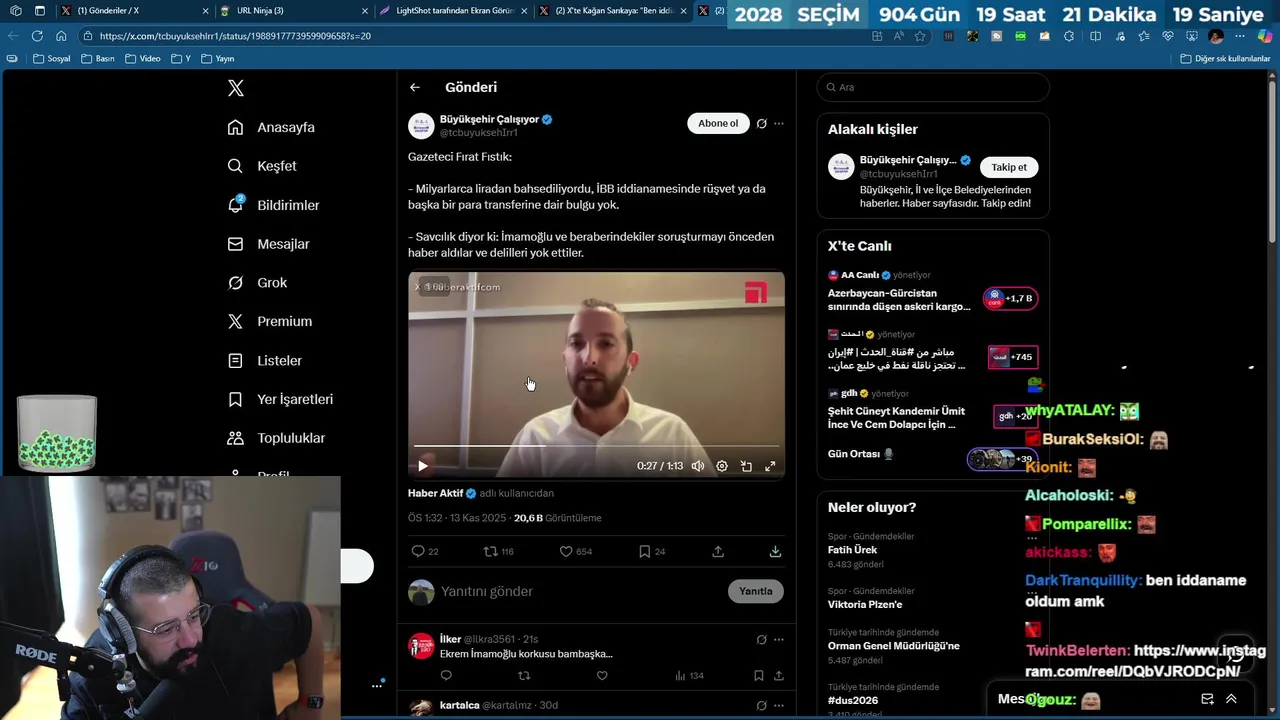The height and width of the screenshot is (720, 1280).
Task: Open Grok from sidebar
Action: coord(258,283)
